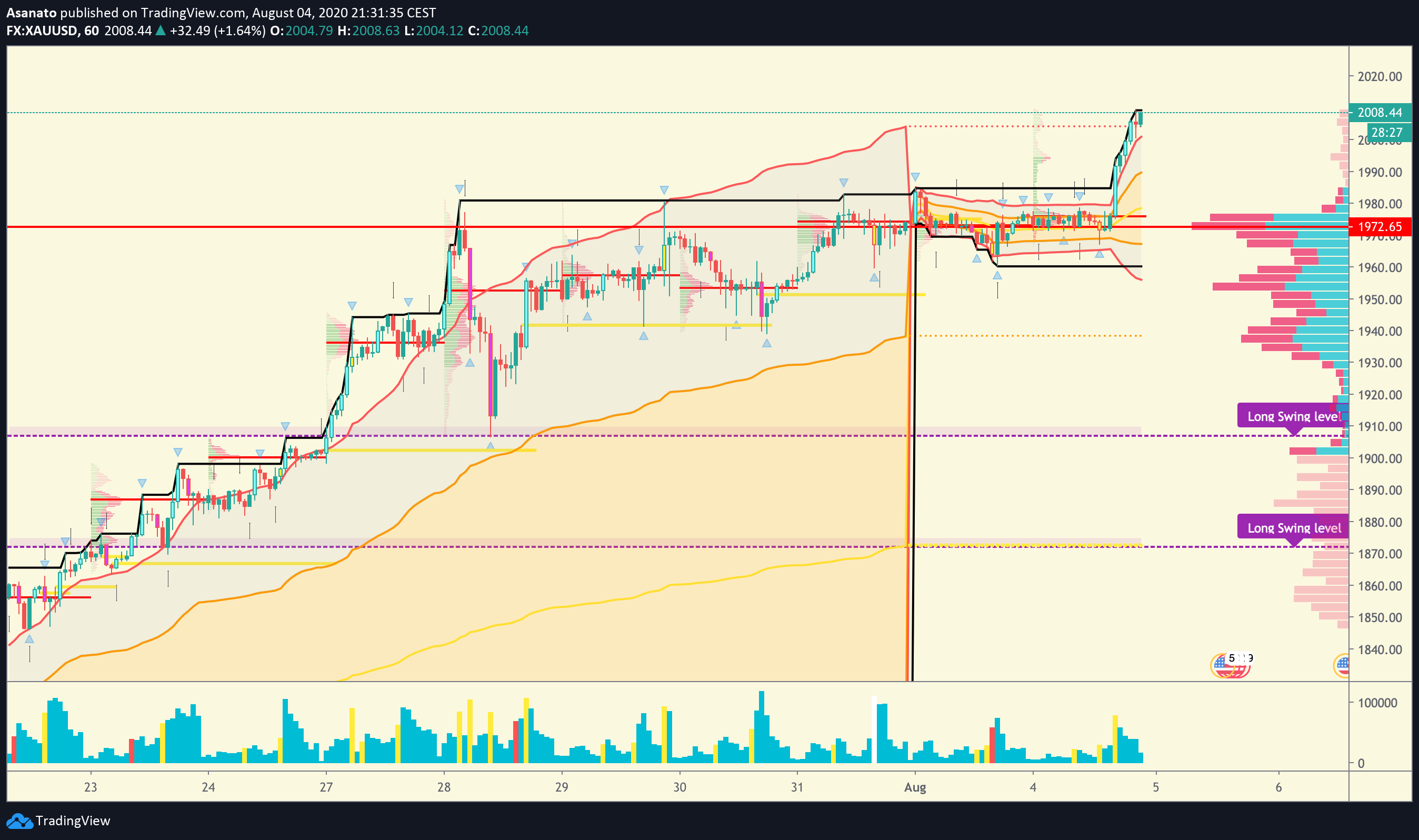This screenshot has width=1419, height=840.
Task: Click the 29 date label on time axis
Action: click(562, 787)
